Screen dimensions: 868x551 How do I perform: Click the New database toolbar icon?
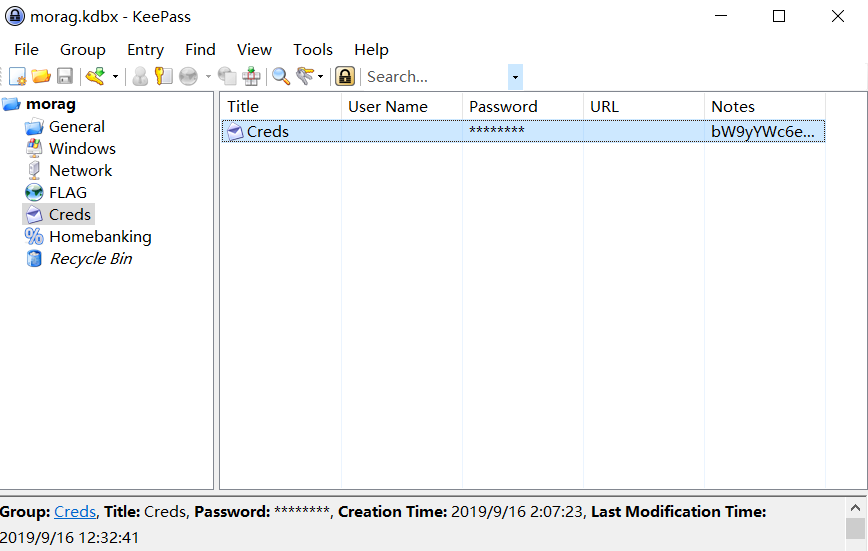(x=18, y=76)
